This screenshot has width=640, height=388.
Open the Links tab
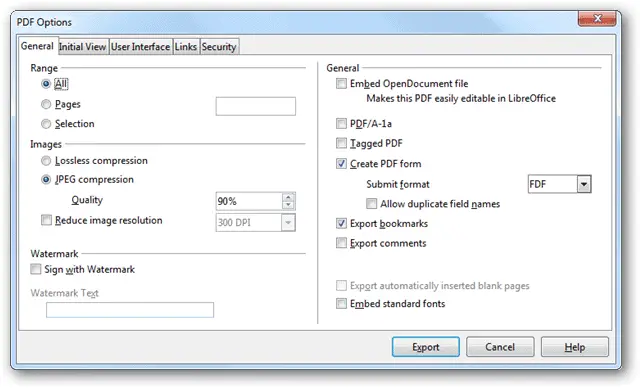[186, 47]
